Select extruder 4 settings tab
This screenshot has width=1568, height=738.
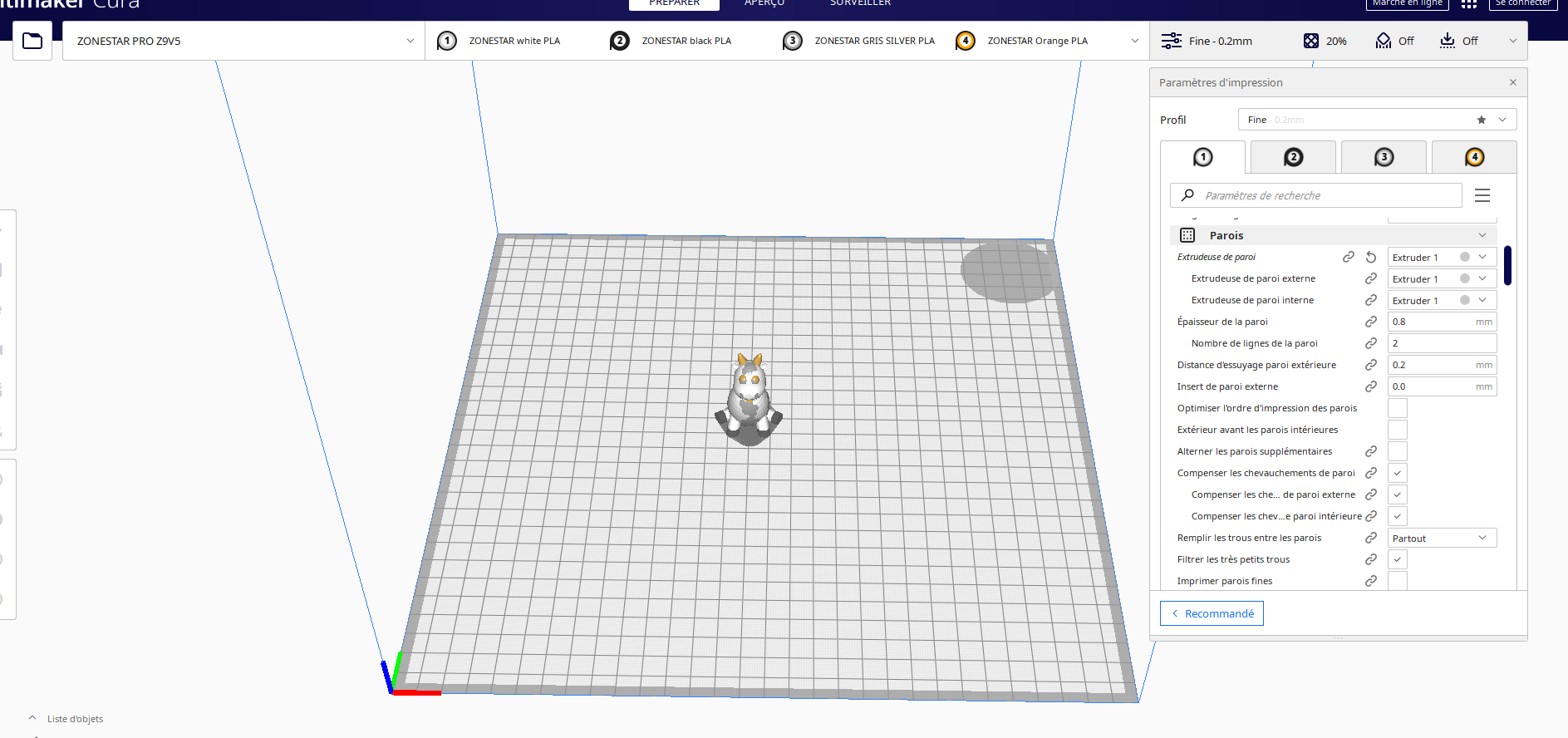point(1474,157)
